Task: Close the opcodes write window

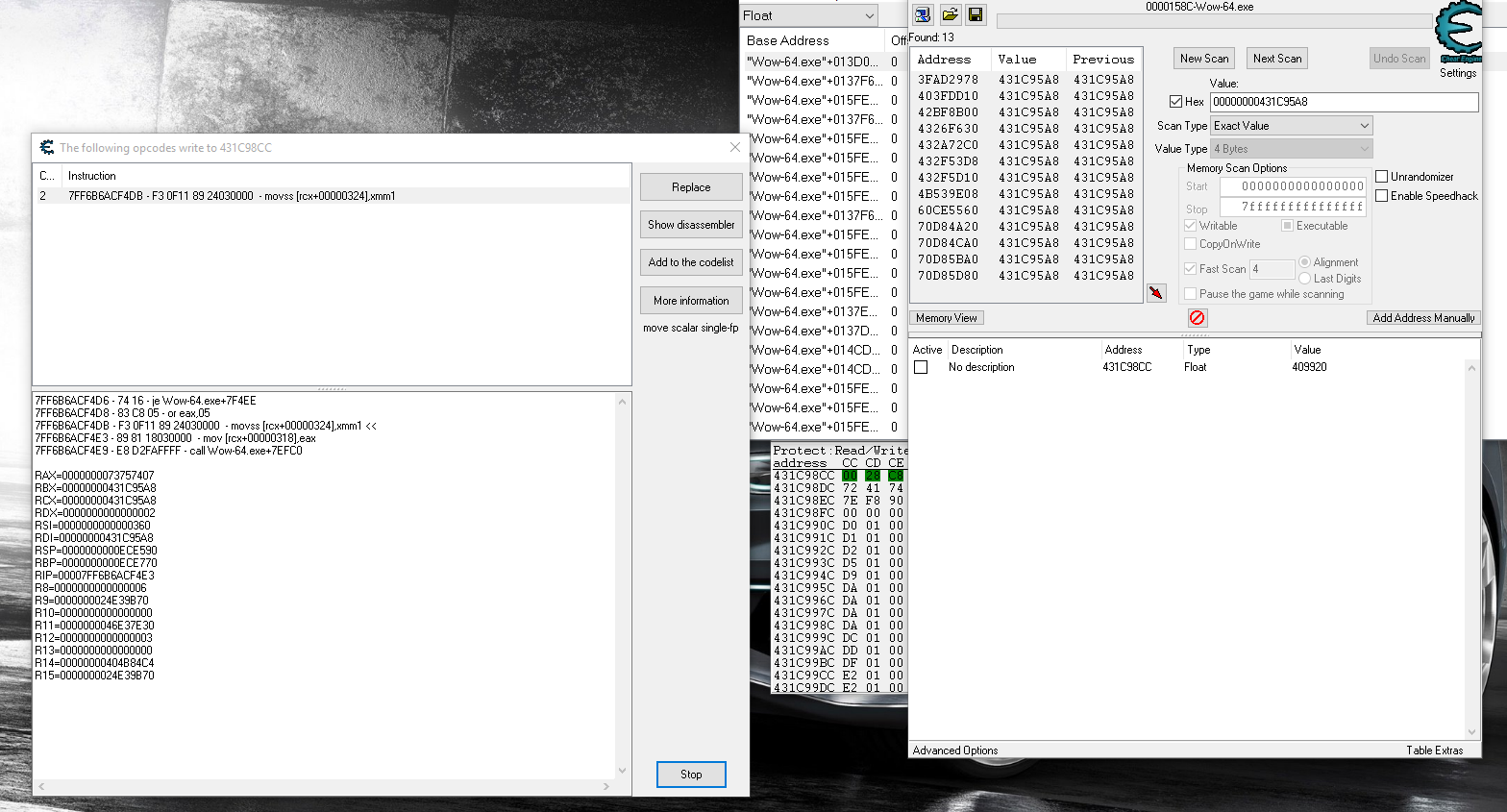Action: (735, 147)
